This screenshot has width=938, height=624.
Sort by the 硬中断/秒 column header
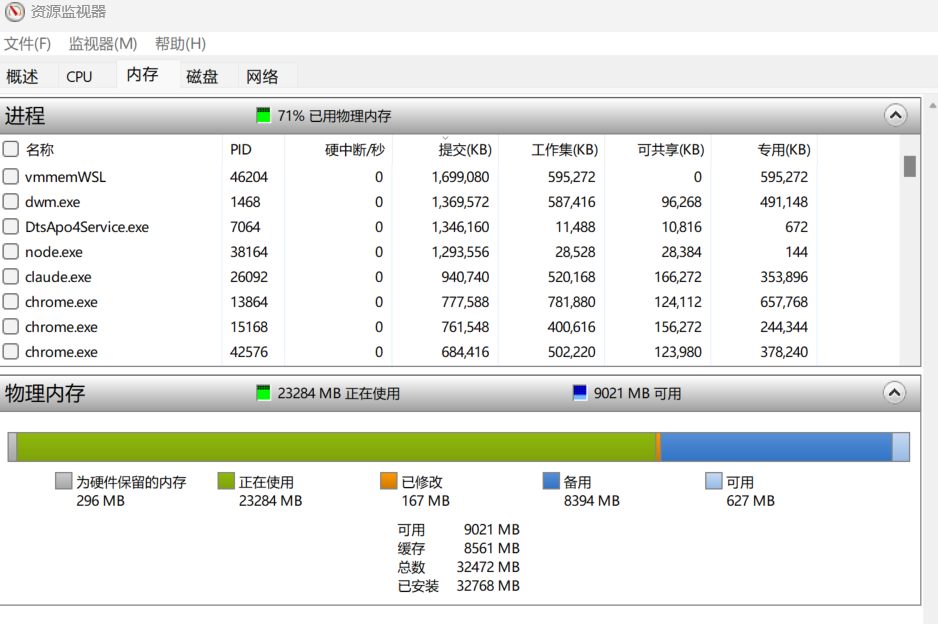pyautogui.click(x=354, y=150)
